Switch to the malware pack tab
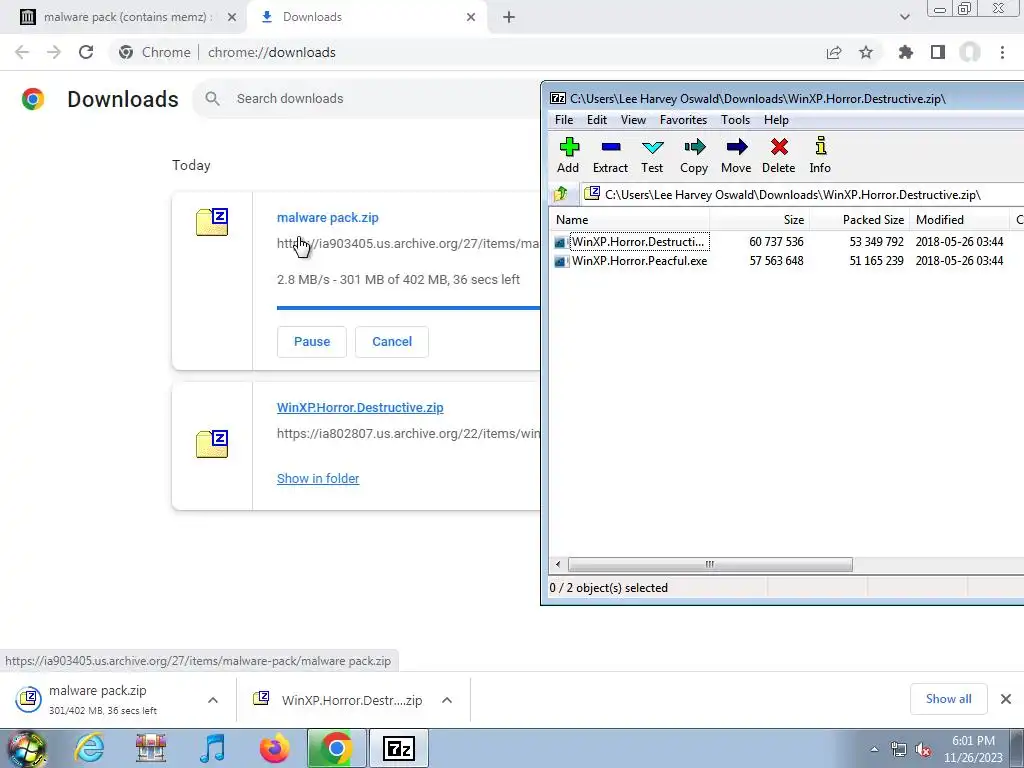 pos(124,18)
